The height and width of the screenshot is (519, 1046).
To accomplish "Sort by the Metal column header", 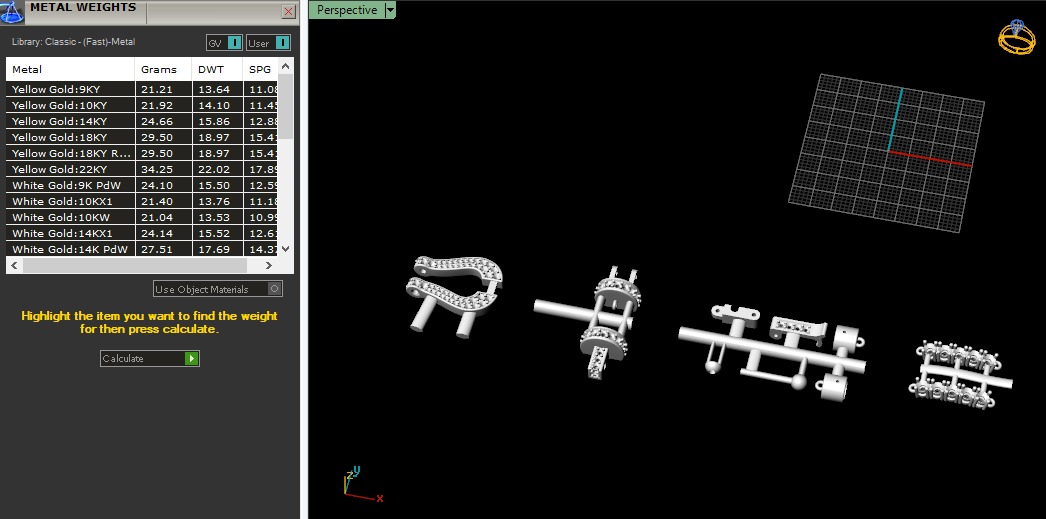I will tap(71, 69).
